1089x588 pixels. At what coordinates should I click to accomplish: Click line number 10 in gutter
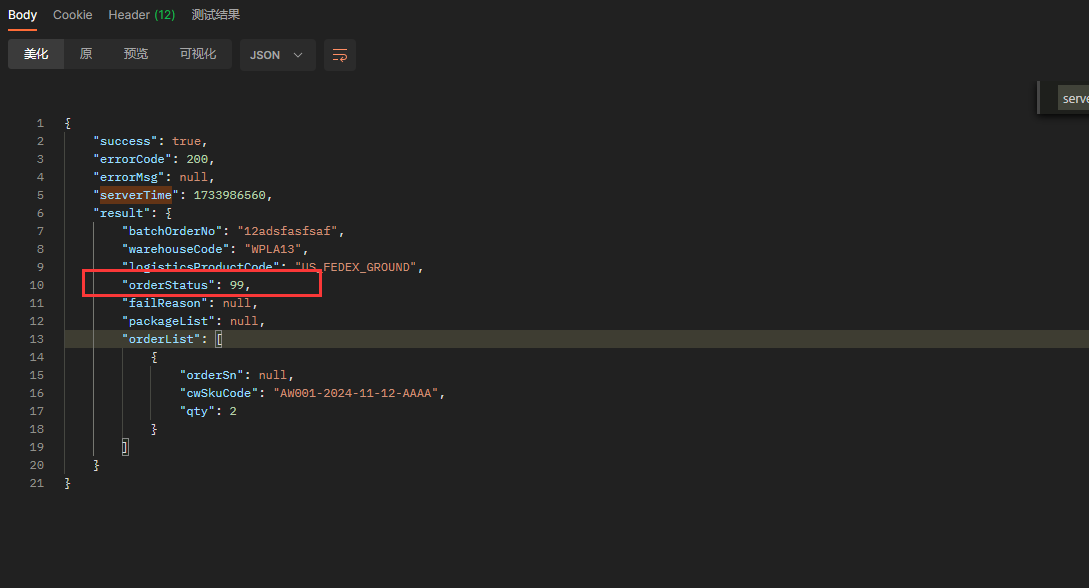point(36,285)
